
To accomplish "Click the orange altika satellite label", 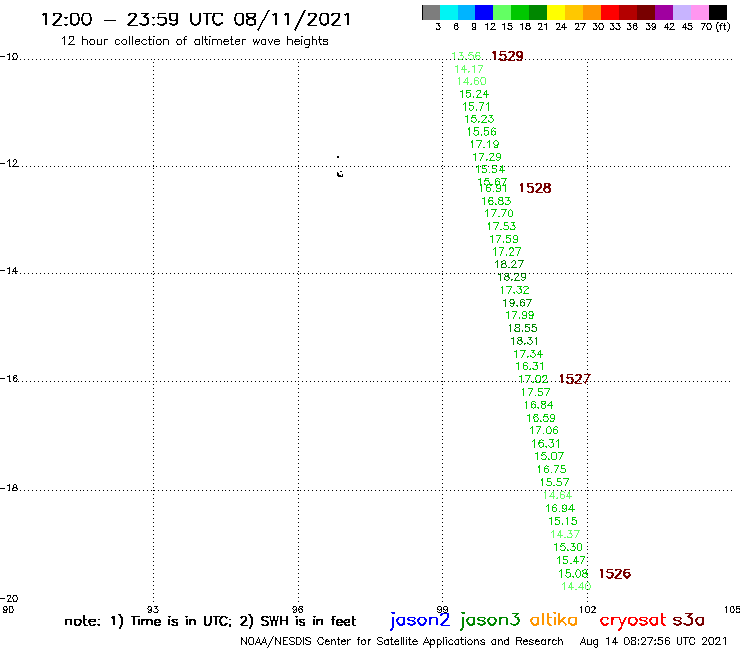I will coord(553,619).
